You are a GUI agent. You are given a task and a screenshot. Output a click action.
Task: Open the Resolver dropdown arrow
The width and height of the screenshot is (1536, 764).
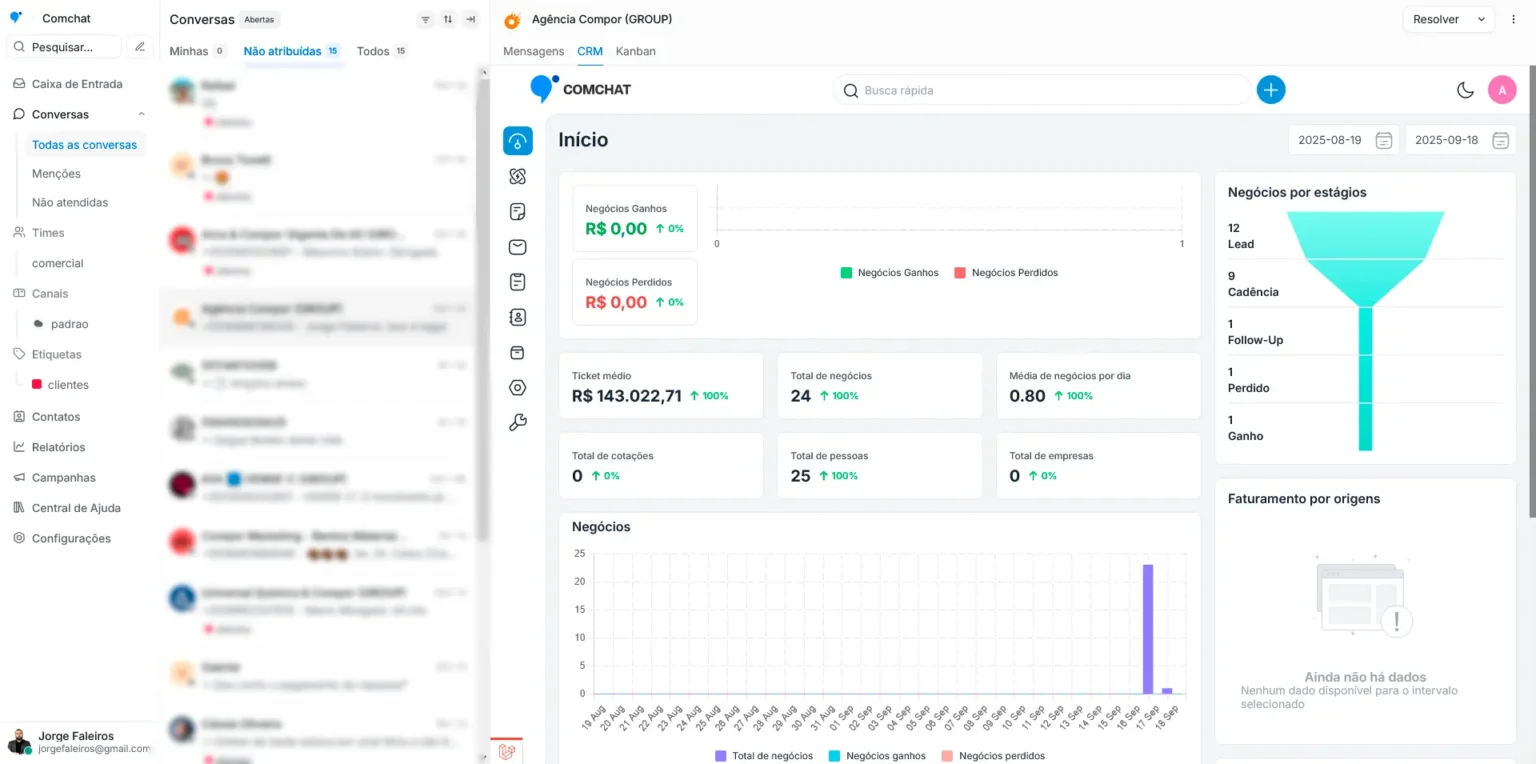pyautogui.click(x=1481, y=19)
